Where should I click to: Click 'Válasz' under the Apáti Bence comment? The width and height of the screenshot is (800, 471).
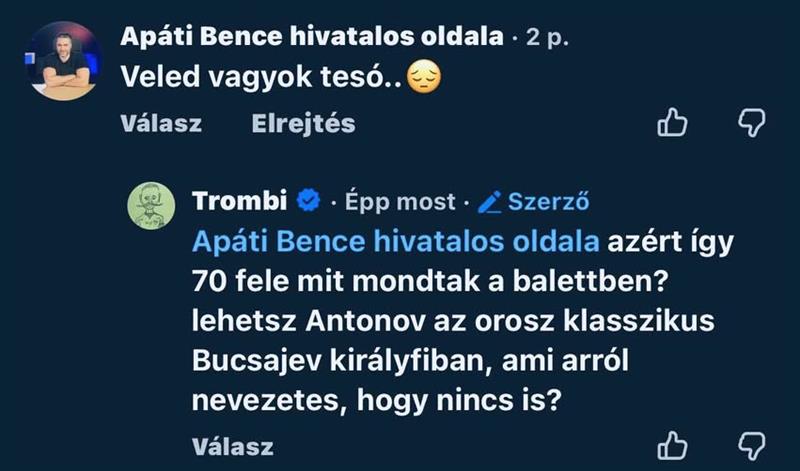point(161,124)
